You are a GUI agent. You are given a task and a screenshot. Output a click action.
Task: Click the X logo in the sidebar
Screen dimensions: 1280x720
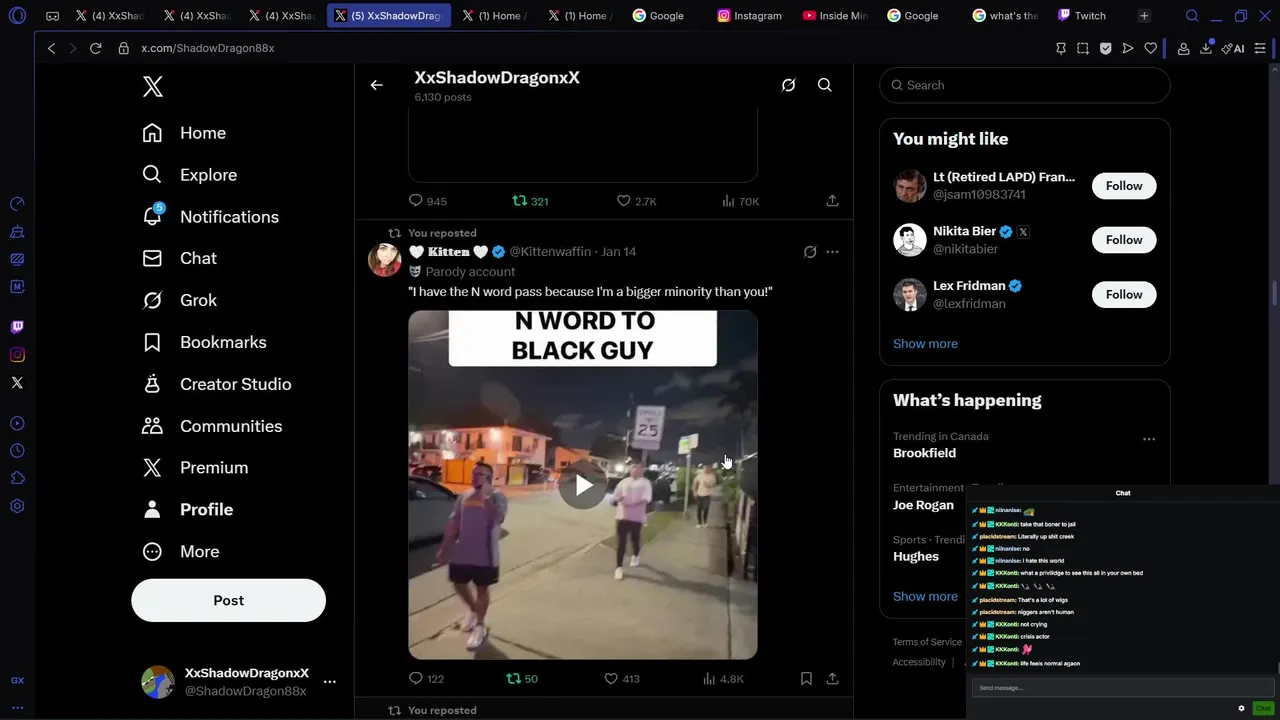tap(153, 87)
